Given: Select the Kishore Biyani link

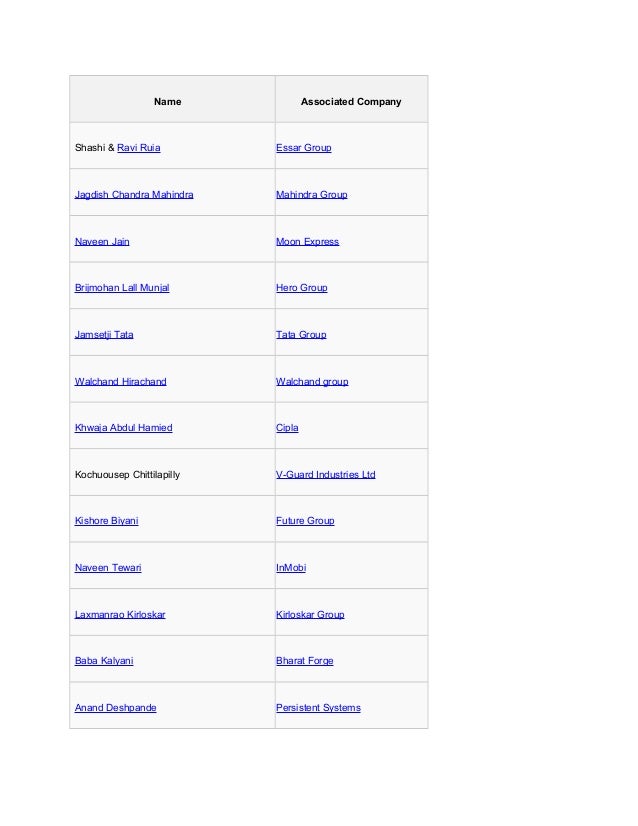Looking at the screenshot, I should [x=106, y=520].
